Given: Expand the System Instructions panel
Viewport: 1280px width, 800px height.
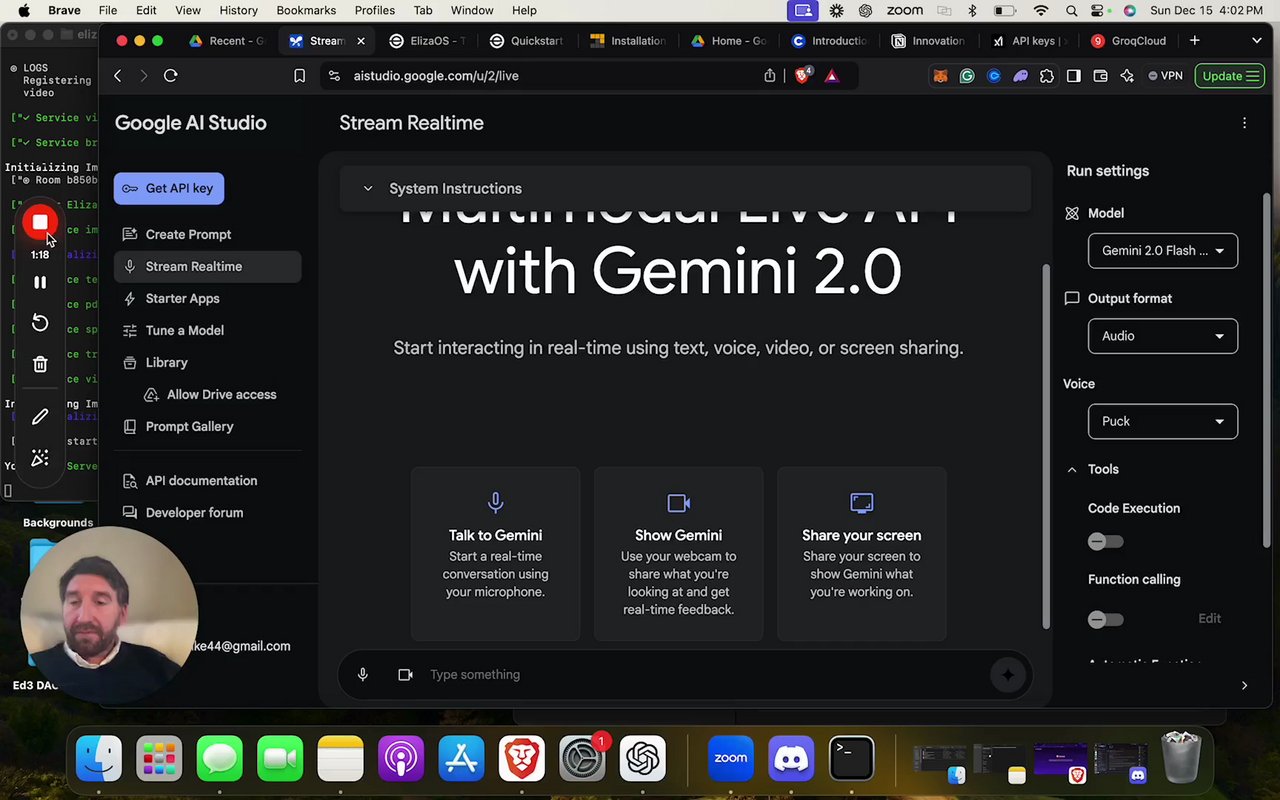Looking at the screenshot, I should (685, 188).
